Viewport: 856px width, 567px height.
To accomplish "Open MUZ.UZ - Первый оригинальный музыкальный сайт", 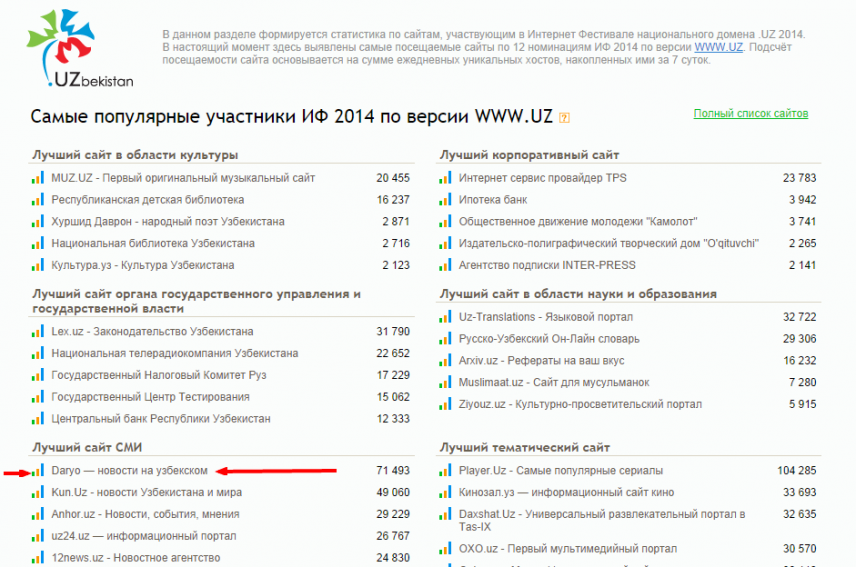I will tap(183, 178).
